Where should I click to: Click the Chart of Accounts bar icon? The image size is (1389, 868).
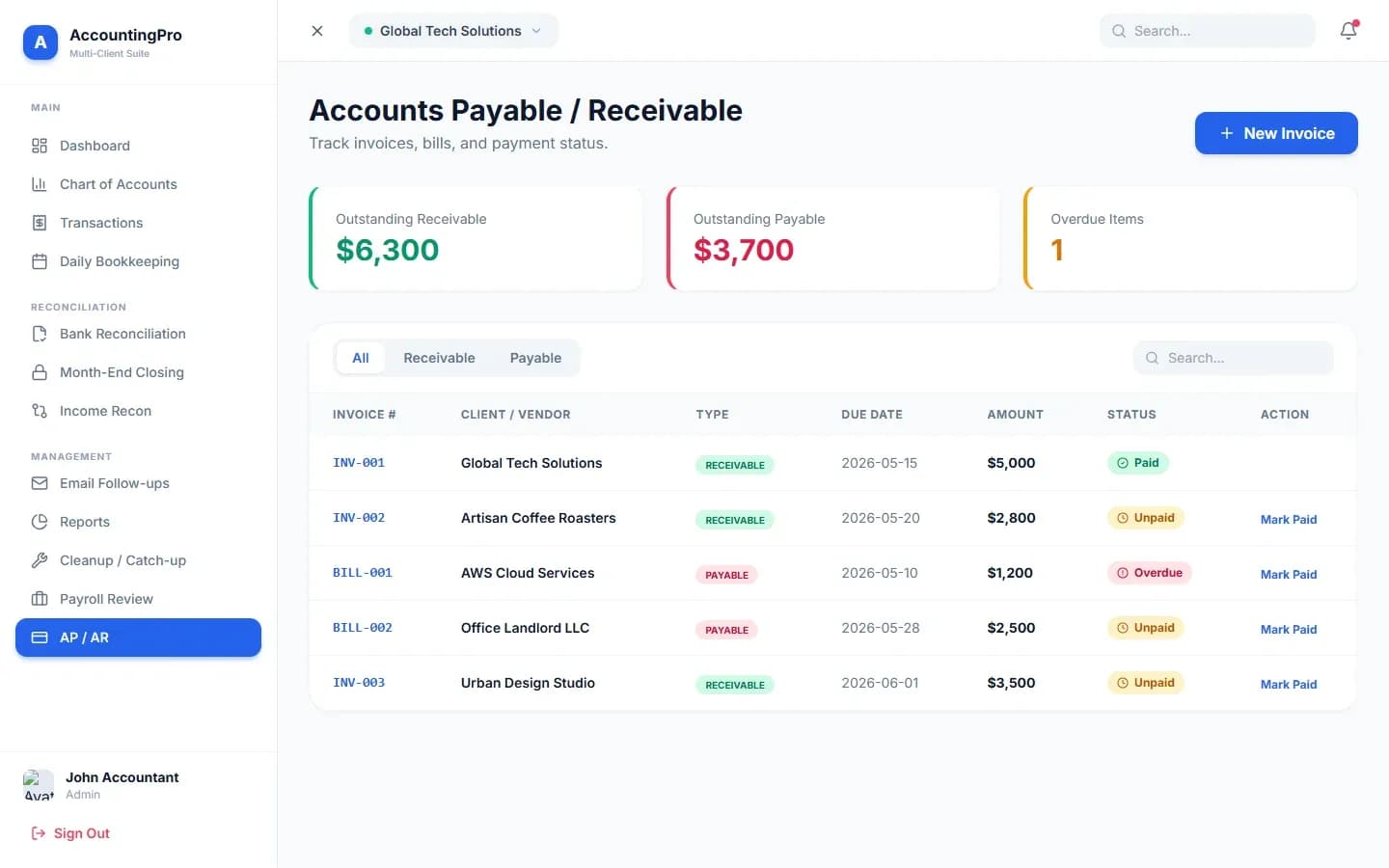(40, 184)
